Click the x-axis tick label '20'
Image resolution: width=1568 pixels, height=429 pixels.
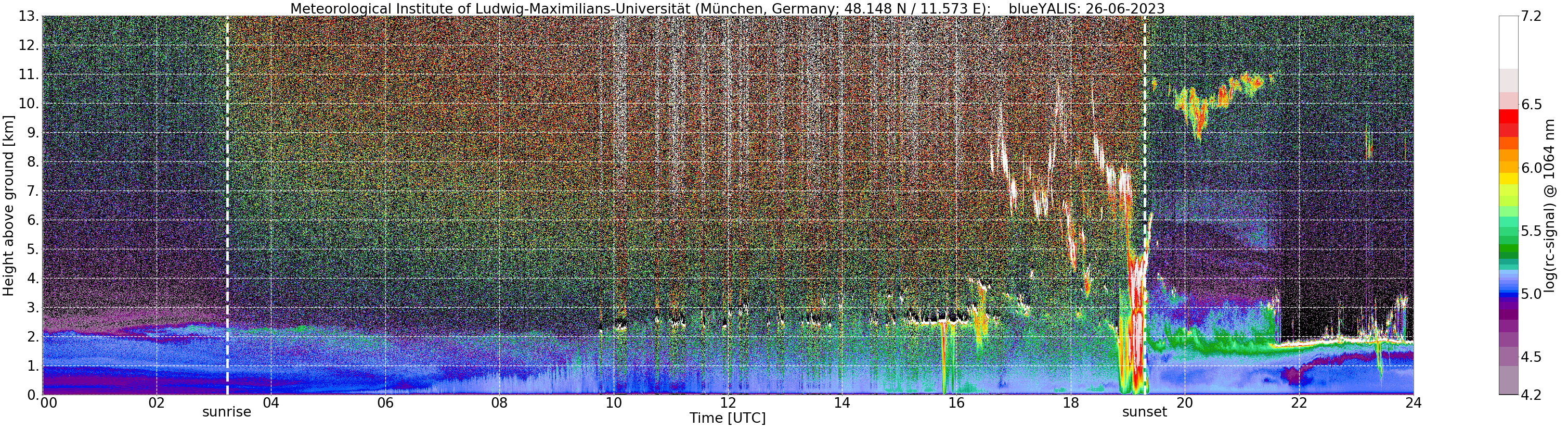(x=1185, y=403)
